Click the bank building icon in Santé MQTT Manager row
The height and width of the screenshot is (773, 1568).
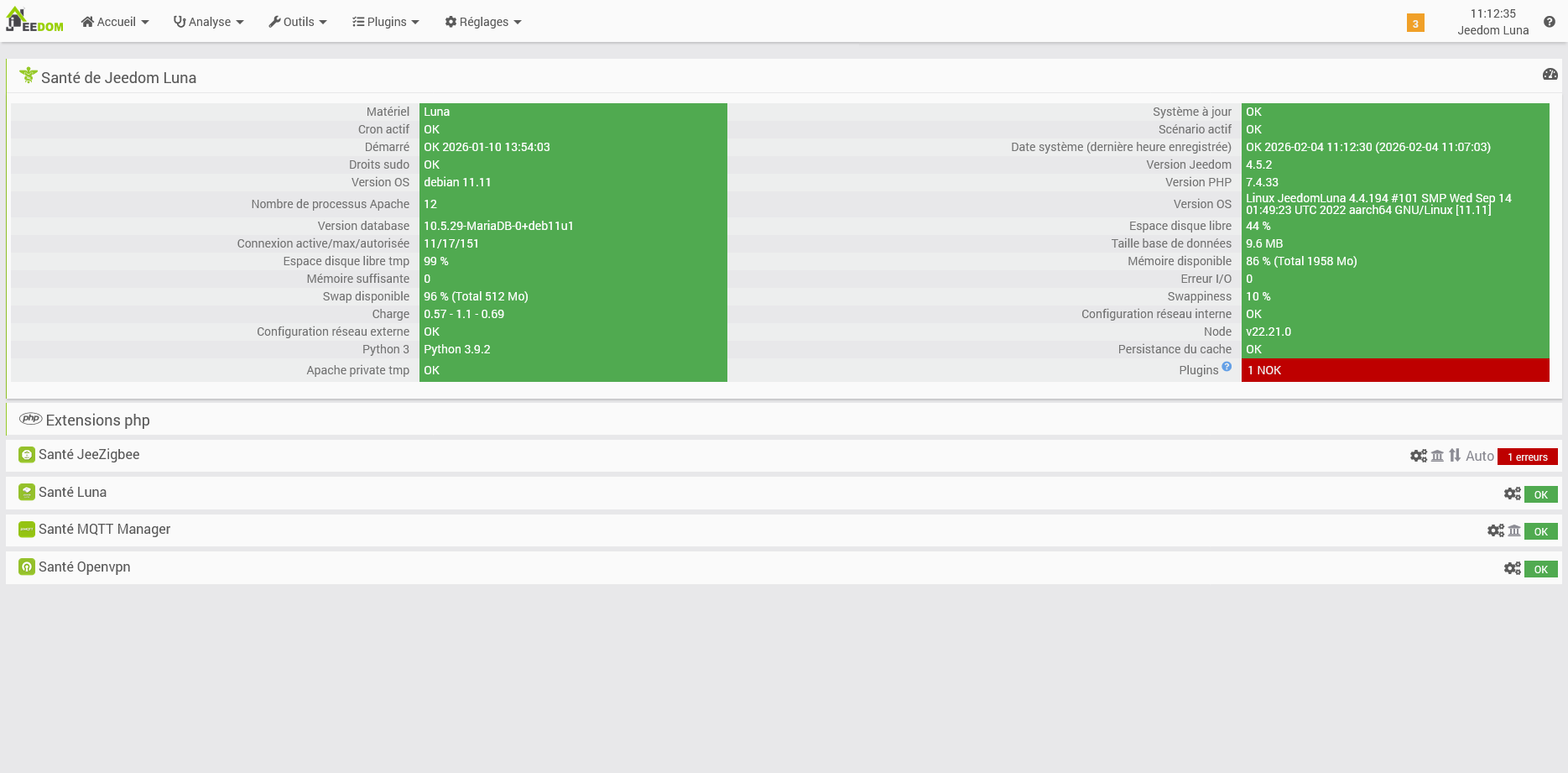(x=1514, y=530)
